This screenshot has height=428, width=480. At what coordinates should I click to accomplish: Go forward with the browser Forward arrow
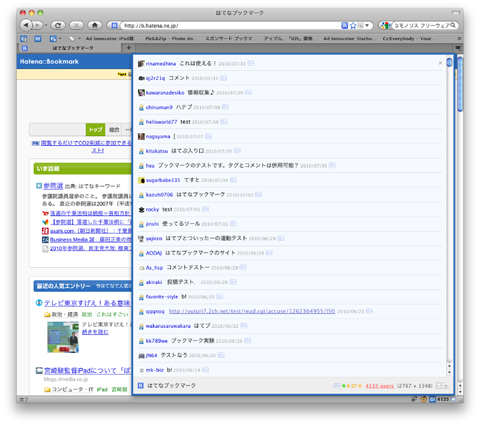(37, 25)
